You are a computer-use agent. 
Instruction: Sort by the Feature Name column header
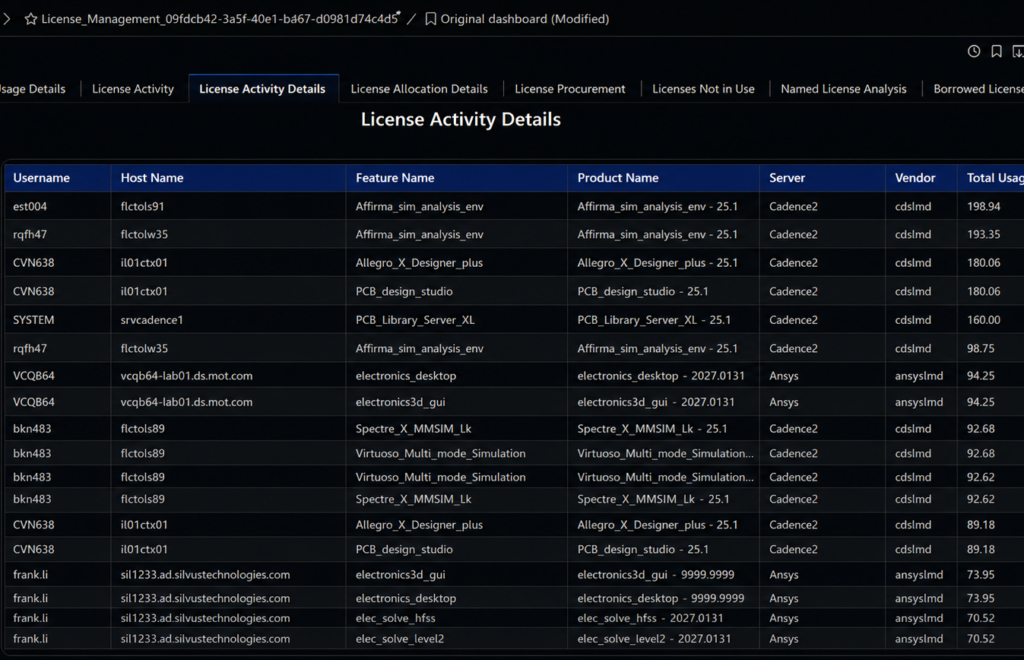pyautogui.click(x=395, y=178)
